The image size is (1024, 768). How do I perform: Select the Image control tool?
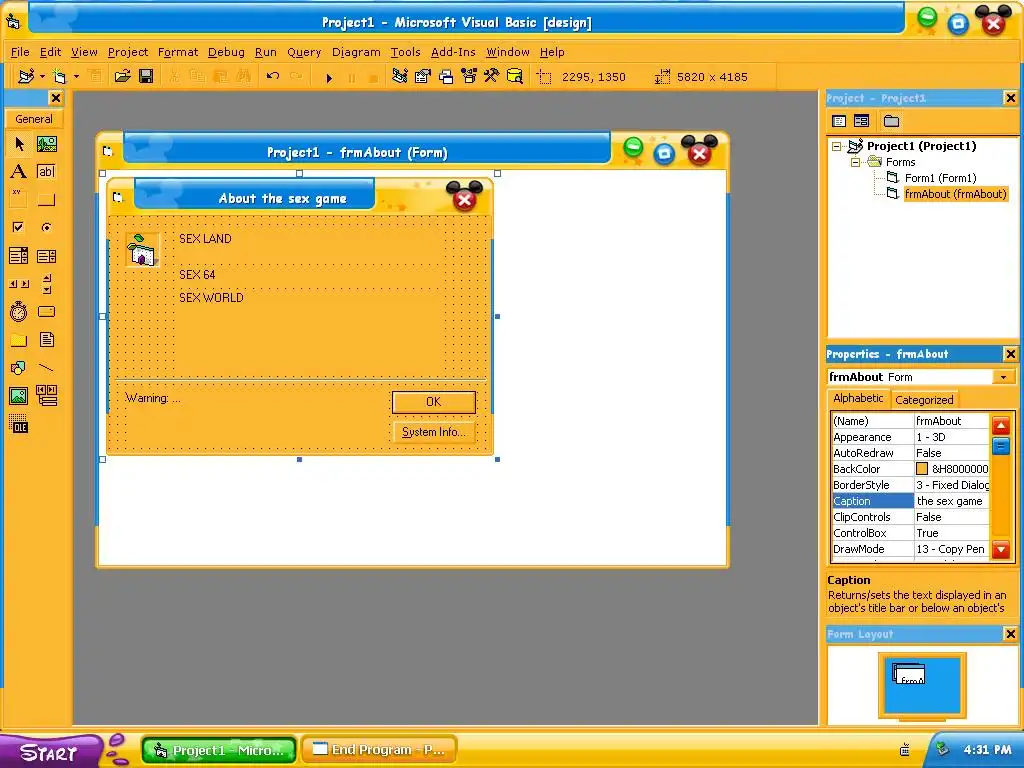pos(19,396)
